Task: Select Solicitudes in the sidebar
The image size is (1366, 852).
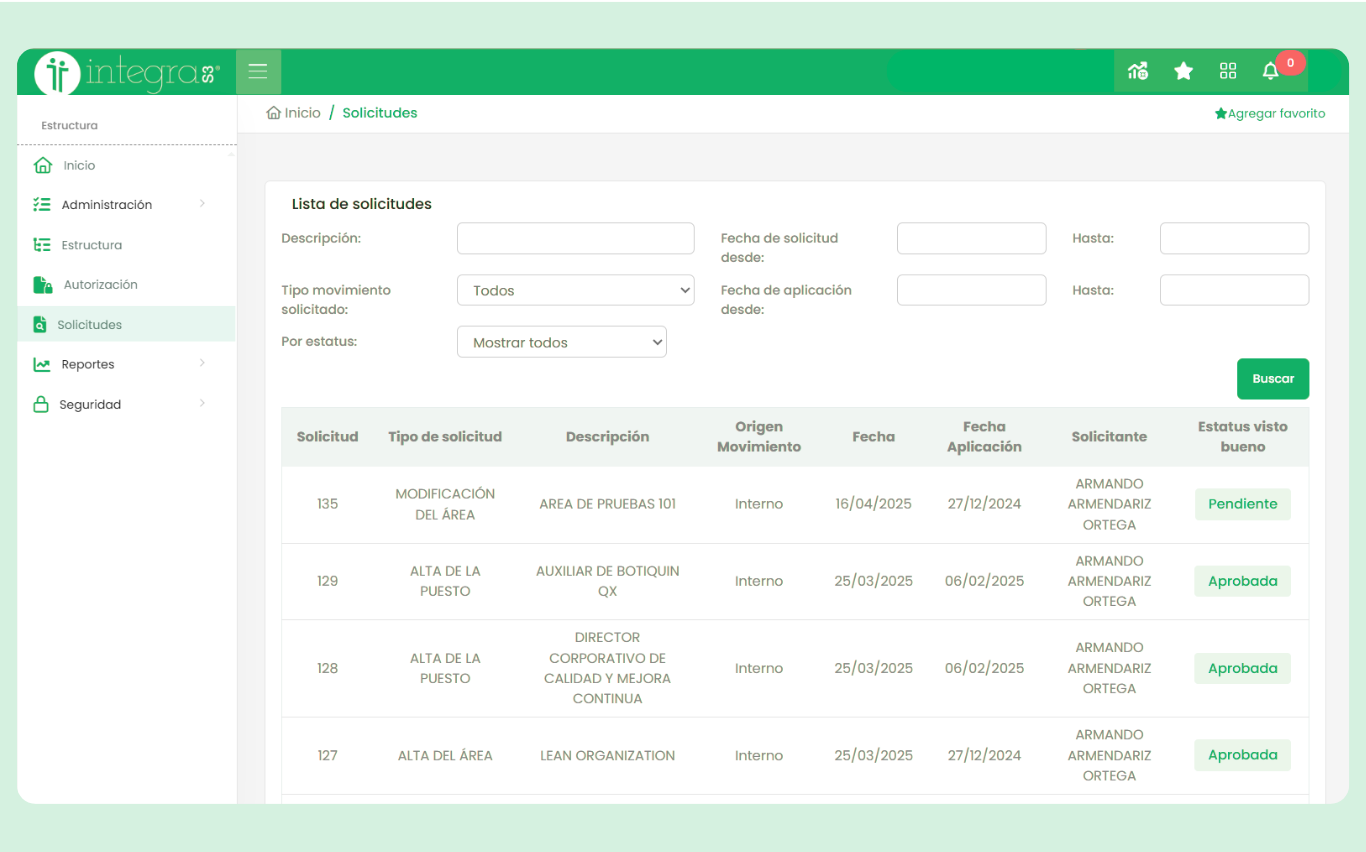Action: (x=90, y=324)
